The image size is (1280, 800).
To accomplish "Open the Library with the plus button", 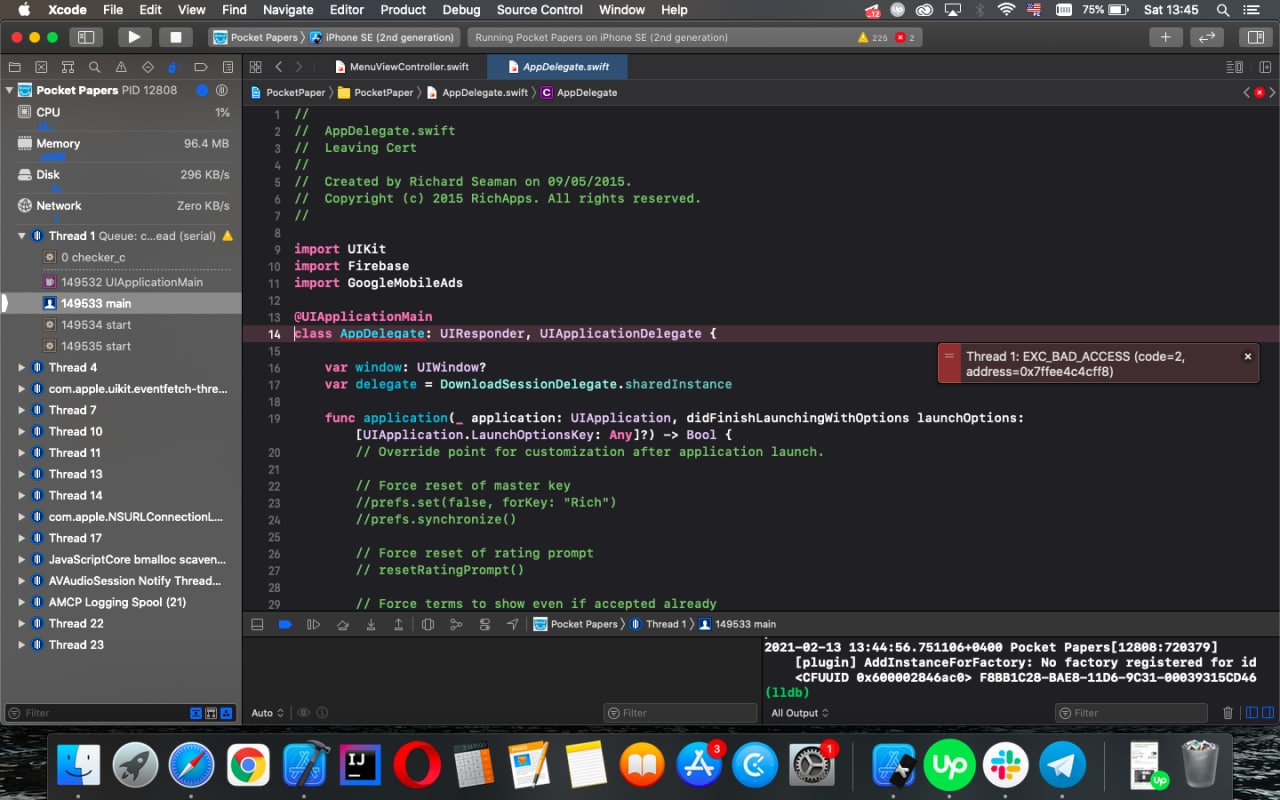I will point(1165,37).
